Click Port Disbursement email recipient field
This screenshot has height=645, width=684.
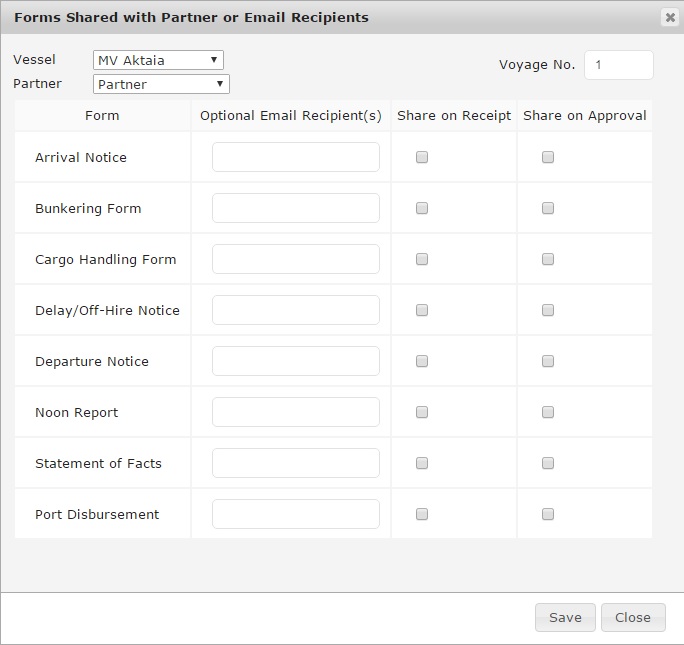click(x=296, y=514)
